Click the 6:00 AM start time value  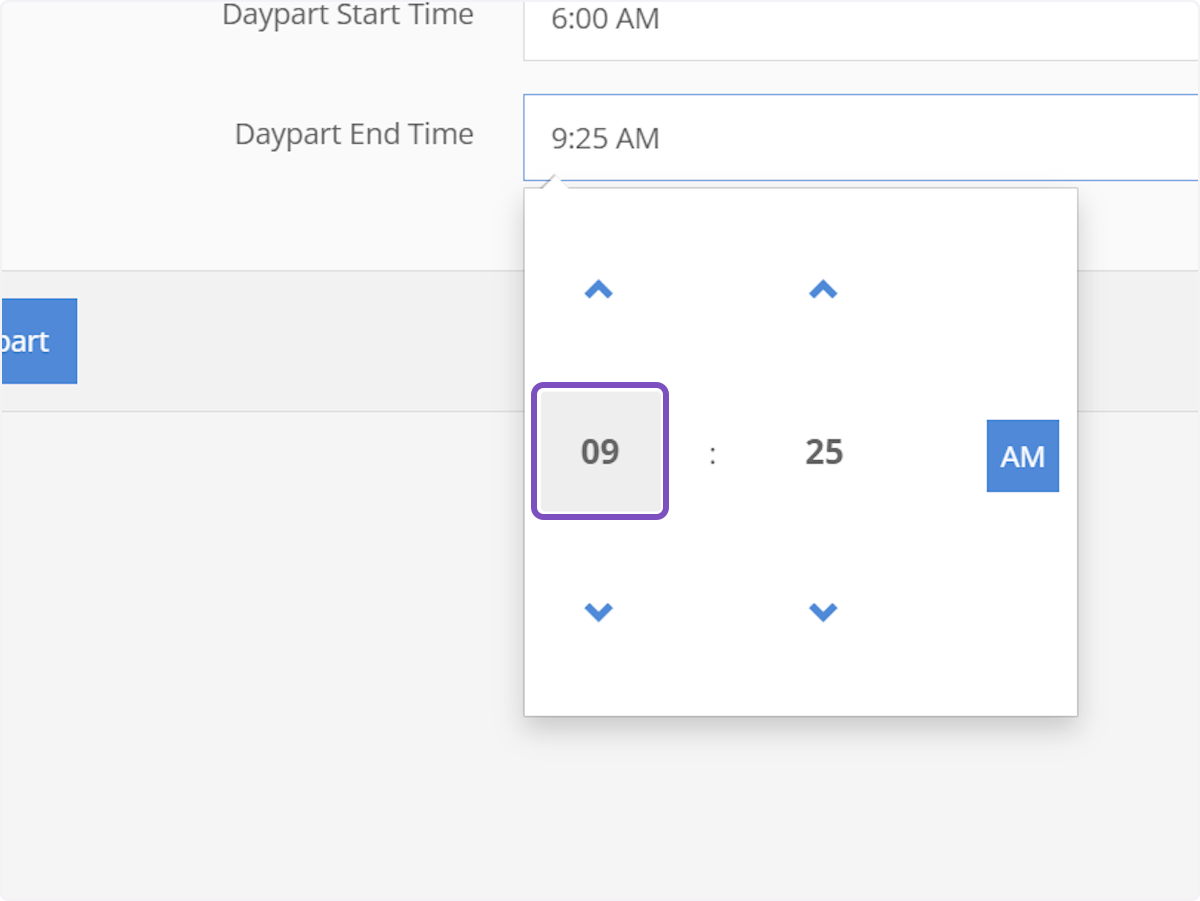604,18
